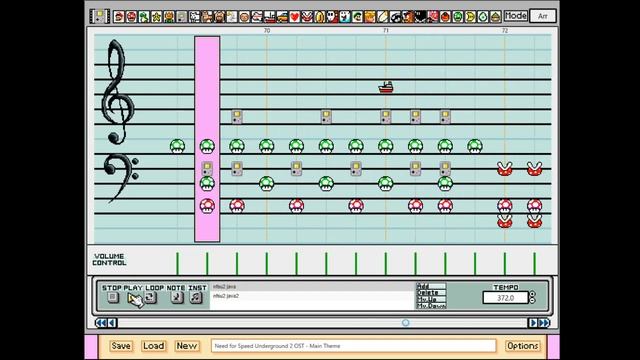Viewport: 640px width, 360px height.
Task: Select the Car instrument icon
Action: point(282,17)
